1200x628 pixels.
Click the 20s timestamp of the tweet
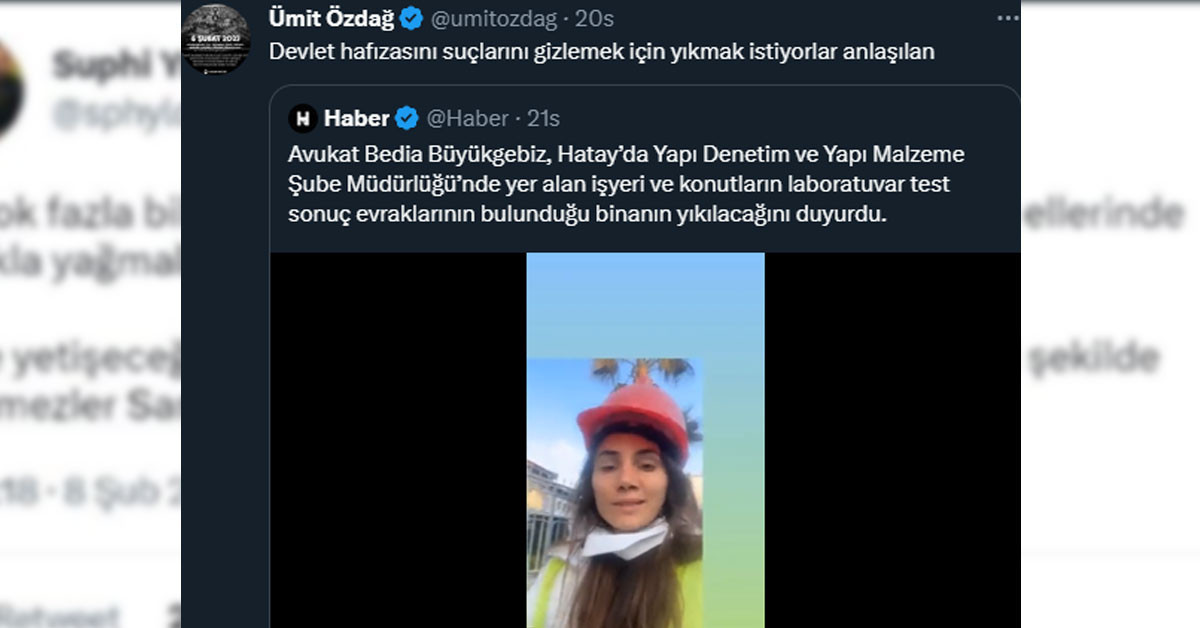click(594, 18)
